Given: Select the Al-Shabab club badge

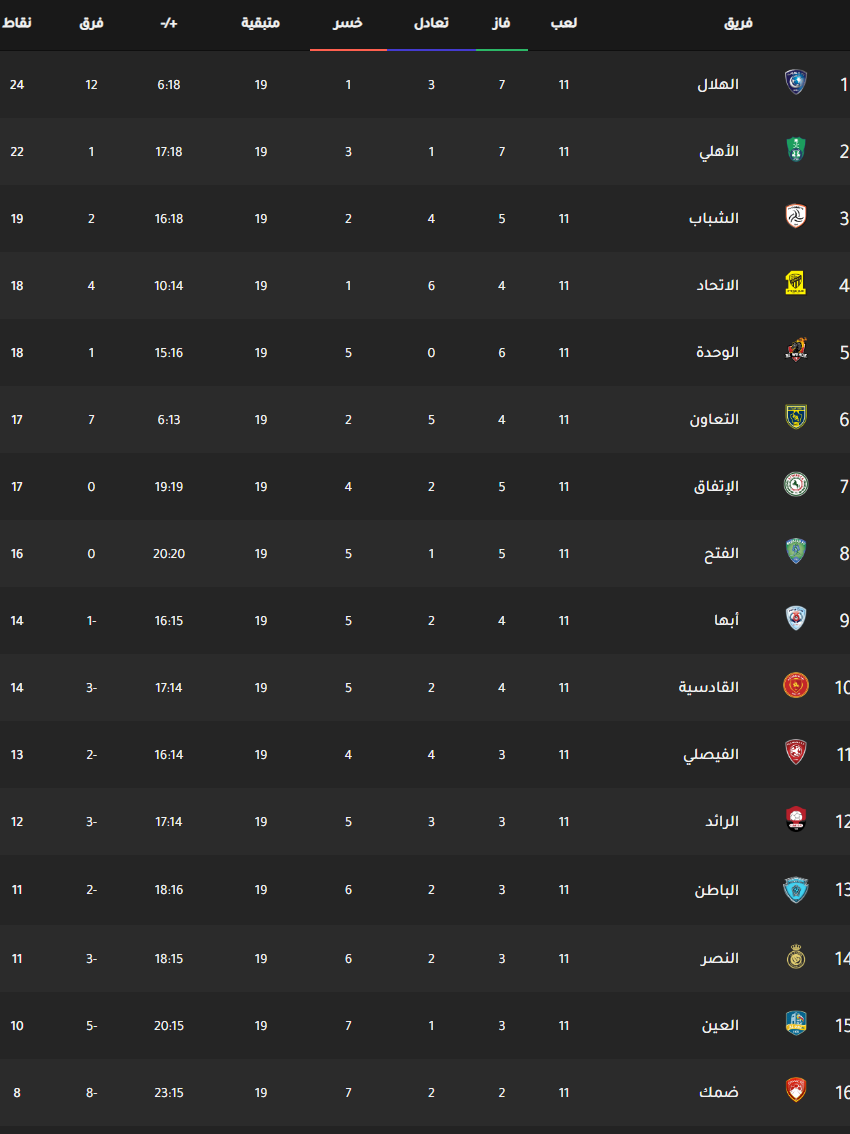Looking at the screenshot, I should 796,216.
